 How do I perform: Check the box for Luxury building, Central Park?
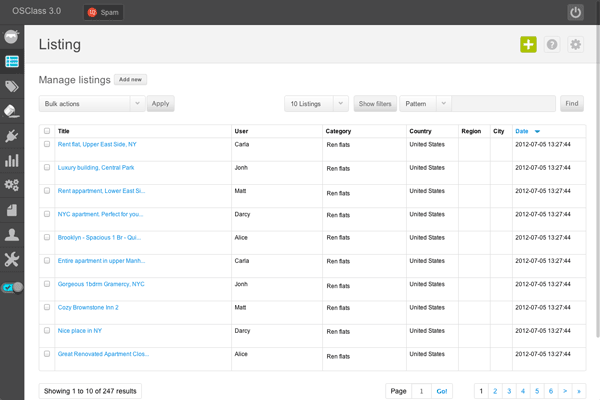pos(47,167)
